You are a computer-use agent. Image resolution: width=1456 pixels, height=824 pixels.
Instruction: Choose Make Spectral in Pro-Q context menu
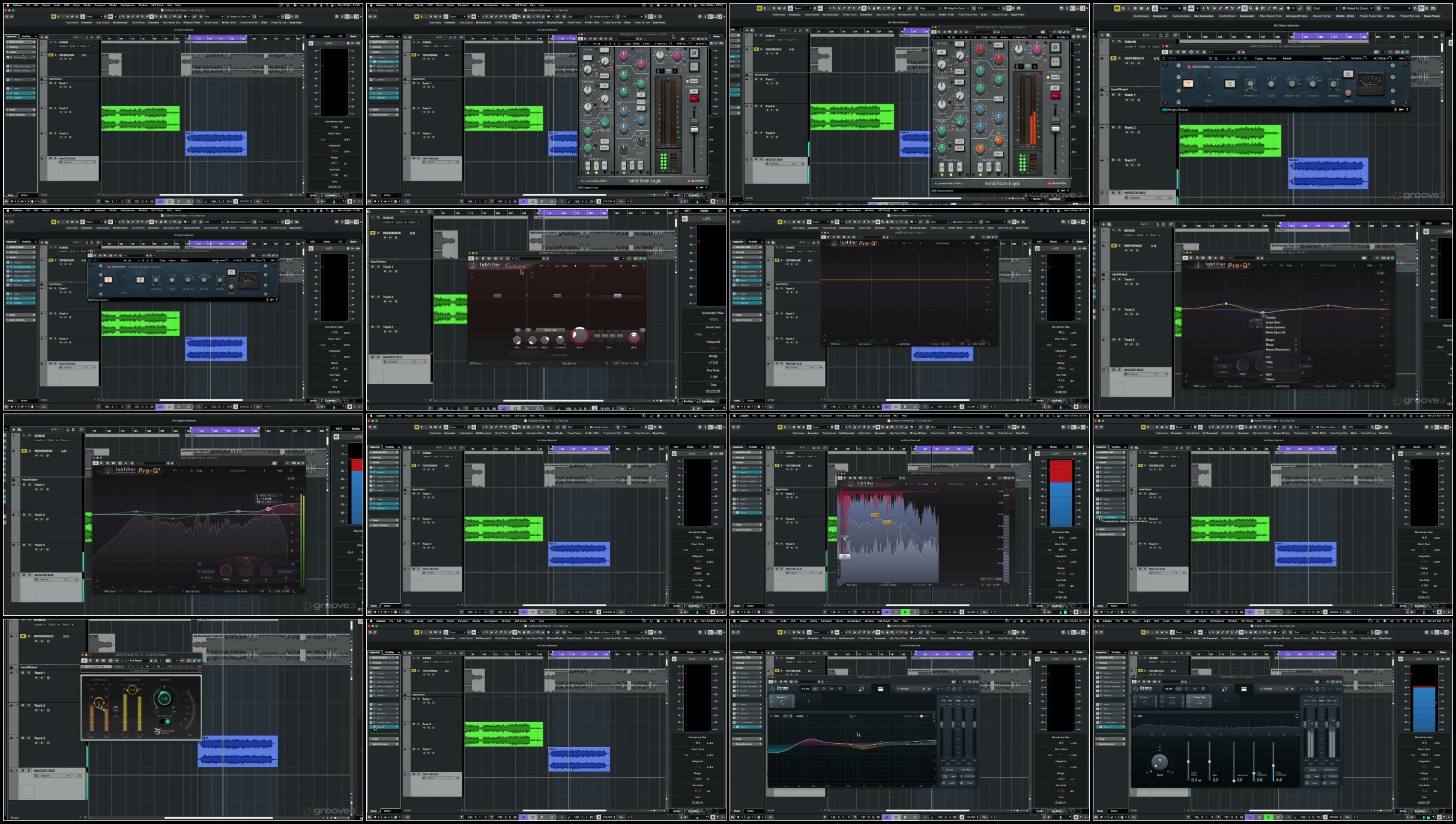1275,332
